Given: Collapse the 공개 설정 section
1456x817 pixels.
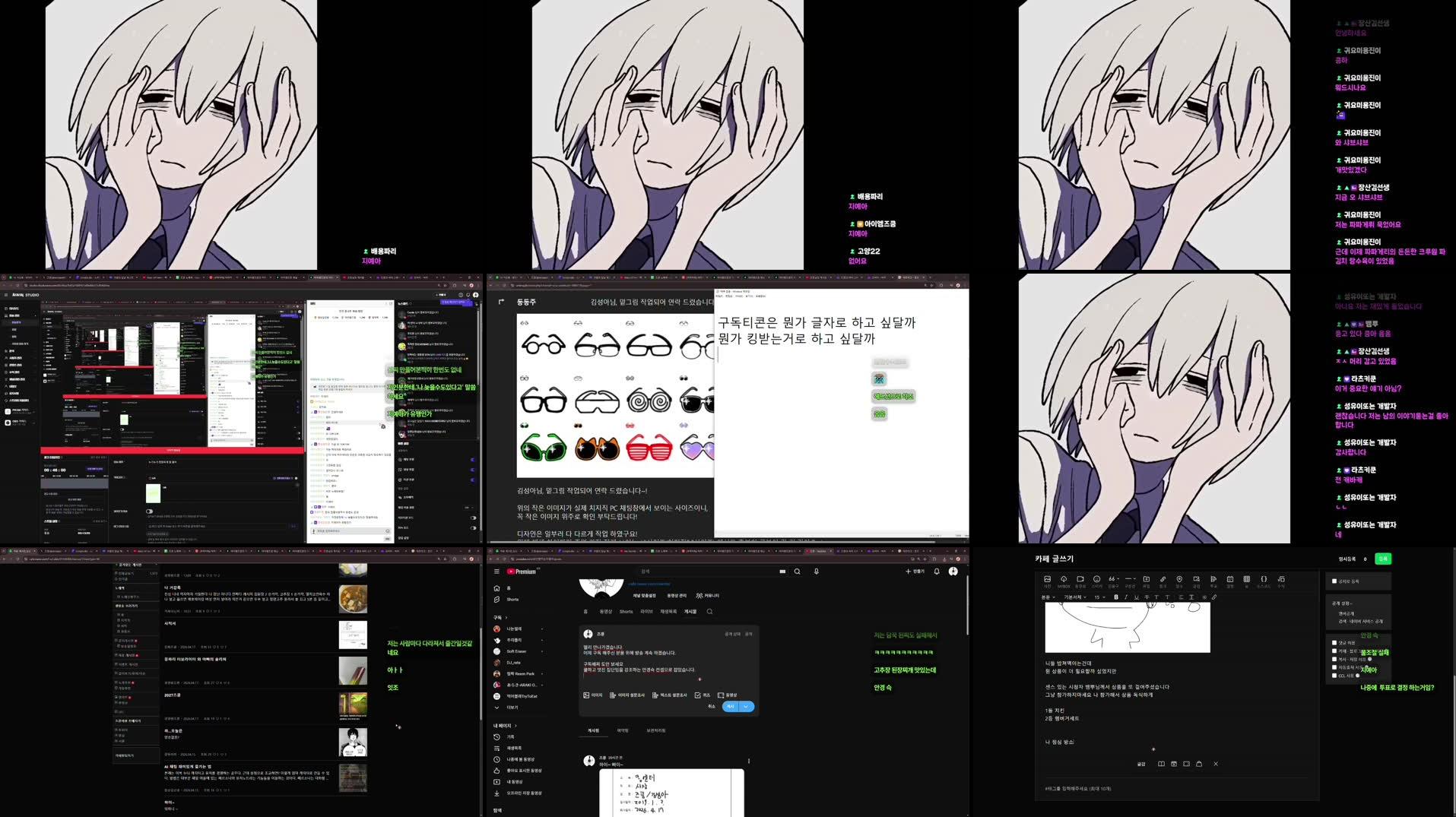Looking at the screenshot, I should pos(1342,603).
